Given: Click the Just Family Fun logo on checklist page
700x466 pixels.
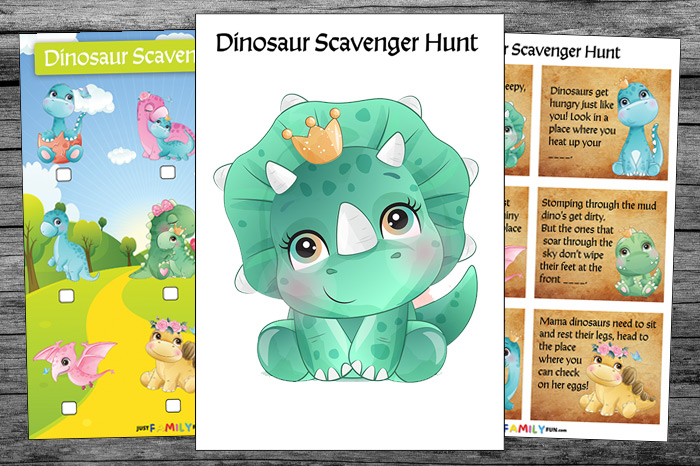Looking at the screenshot, I should (x=166, y=428).
